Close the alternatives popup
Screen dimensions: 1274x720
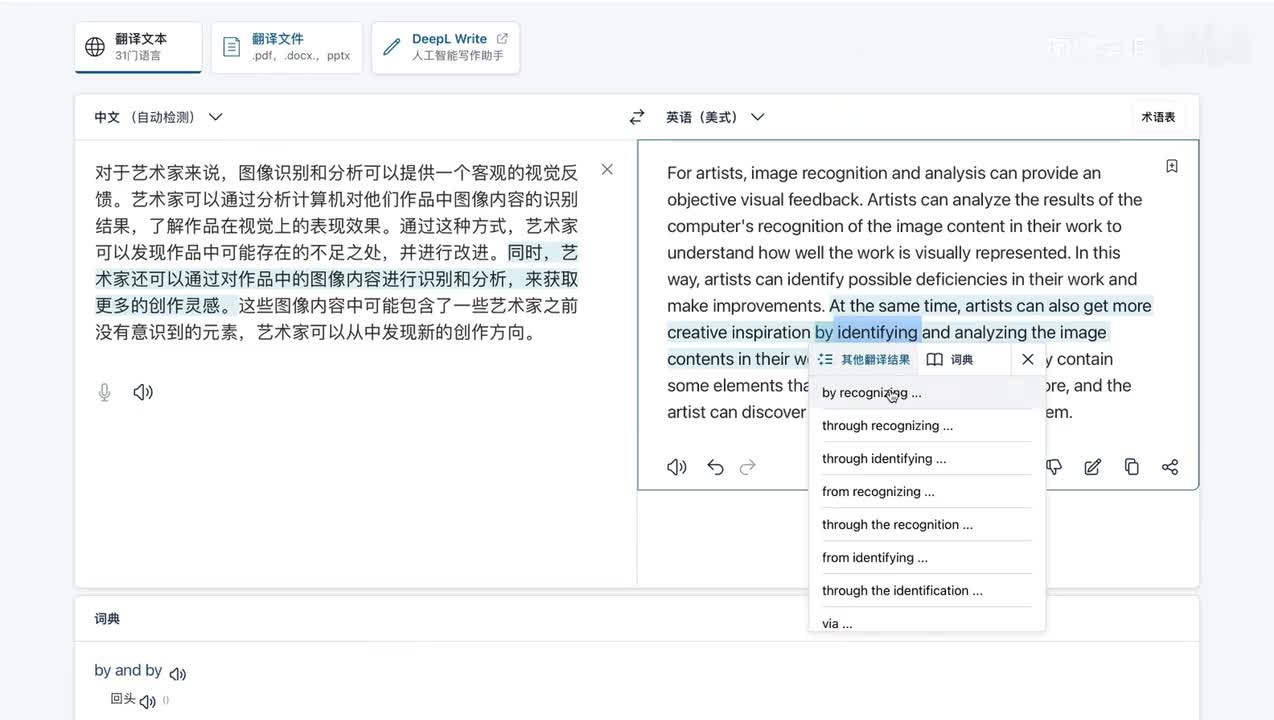point(1027,359)
